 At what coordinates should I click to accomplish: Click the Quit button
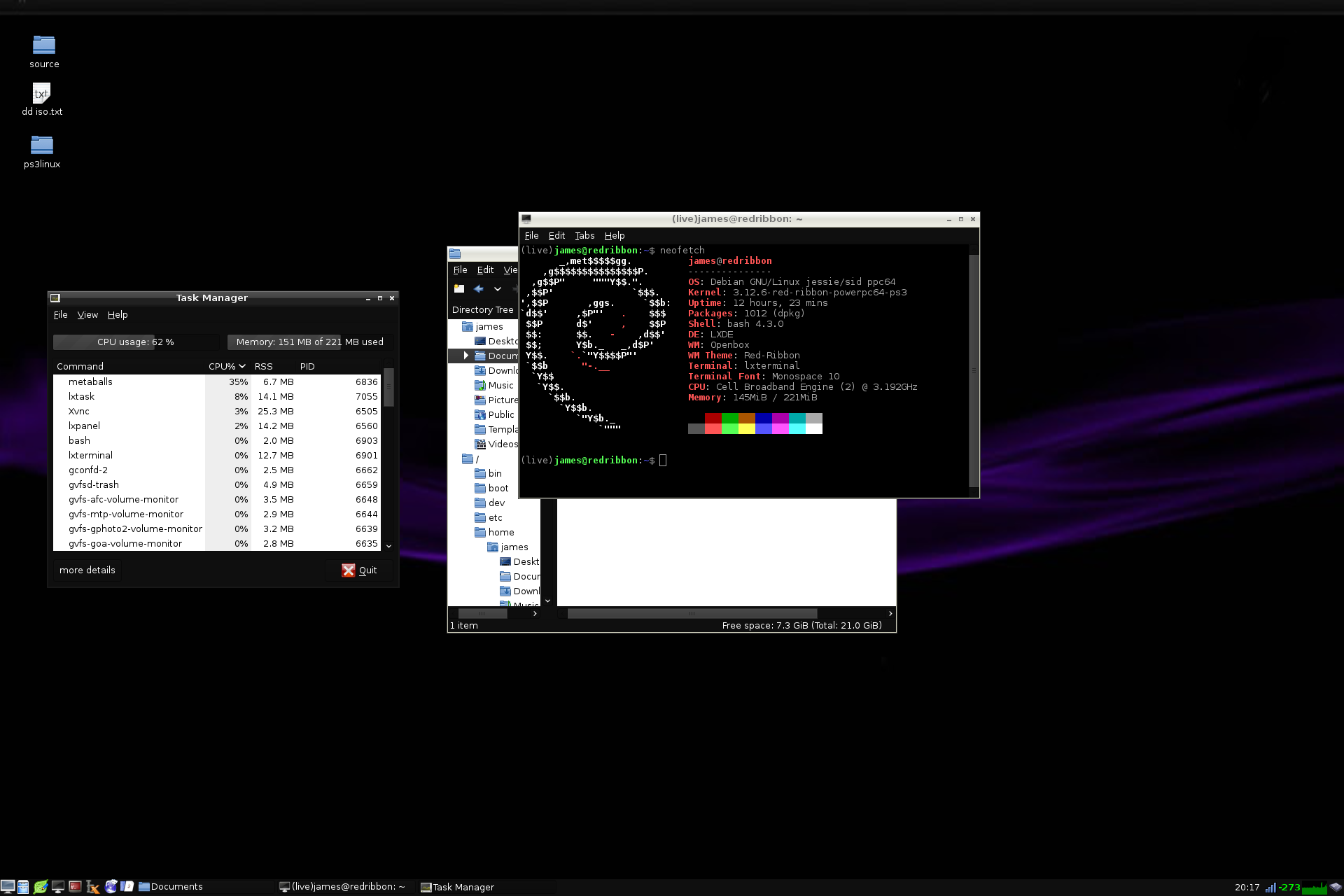click(359, 570)
